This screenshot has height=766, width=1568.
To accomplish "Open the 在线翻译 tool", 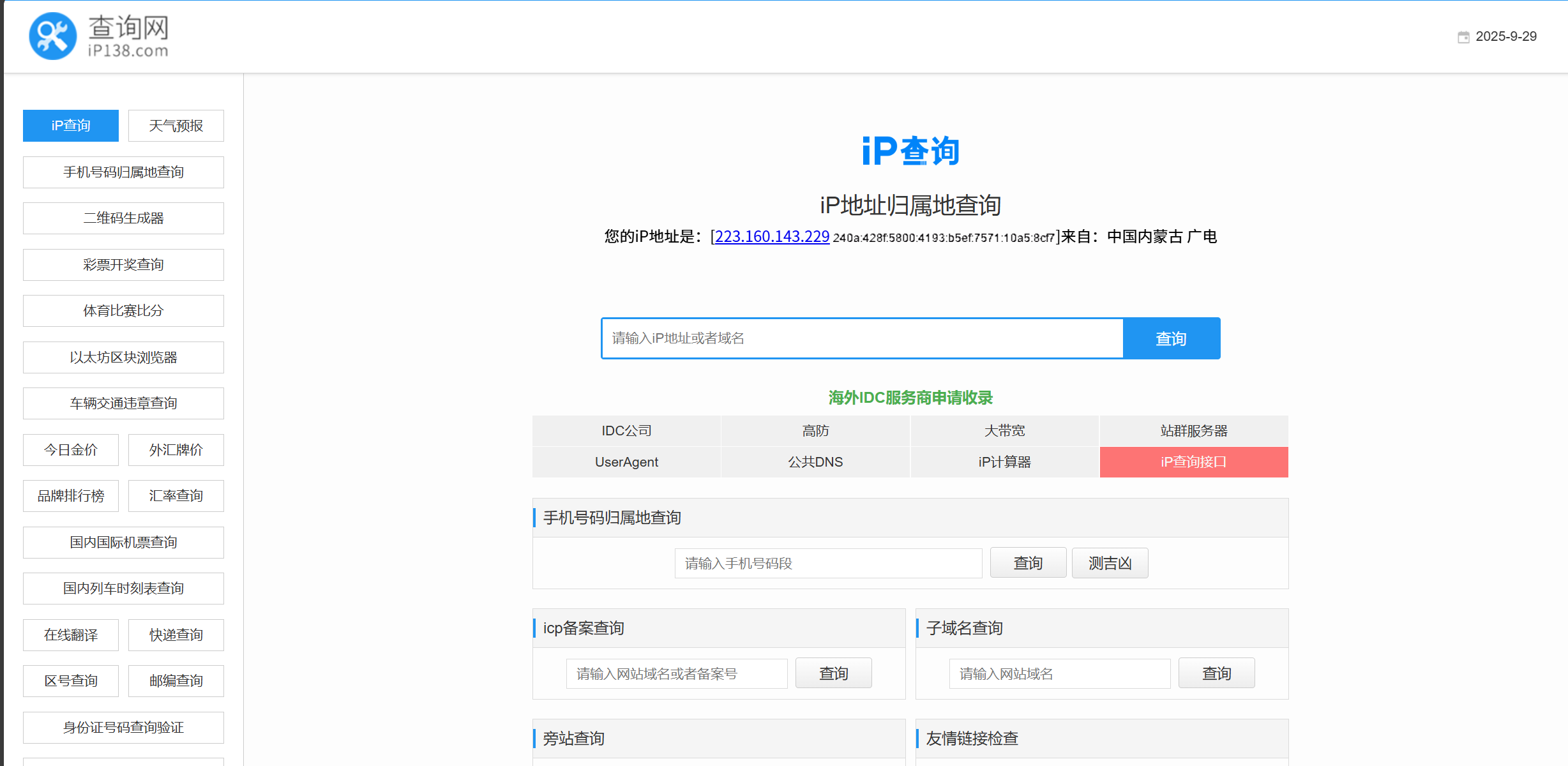I will click(x=70, y=635).
